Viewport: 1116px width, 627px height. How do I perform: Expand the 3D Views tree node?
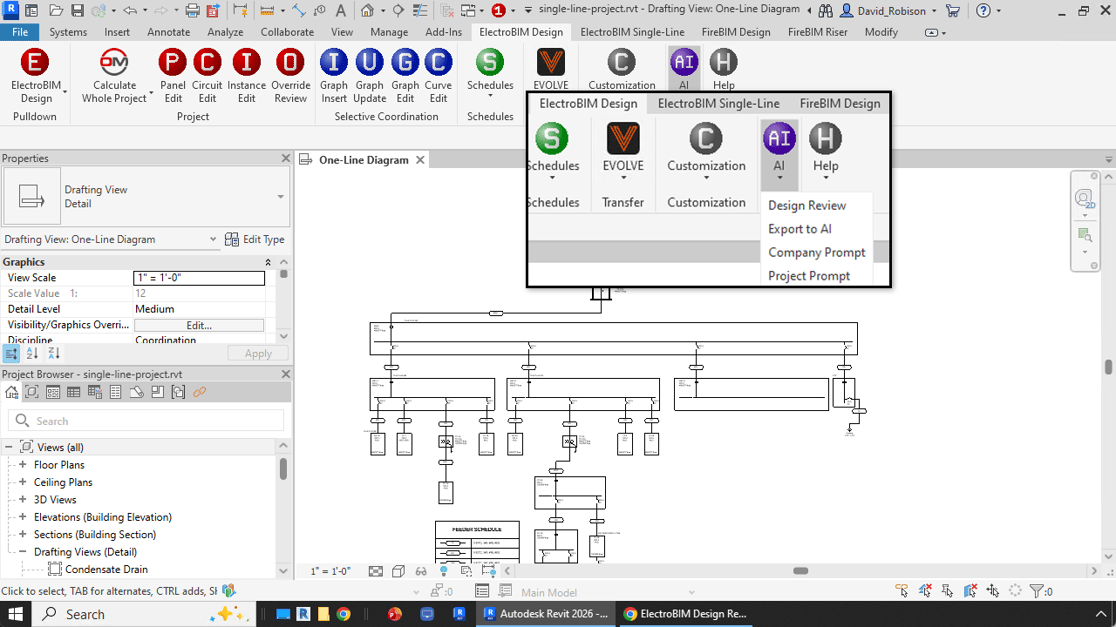pyautogui.click(x=23, y=500)
